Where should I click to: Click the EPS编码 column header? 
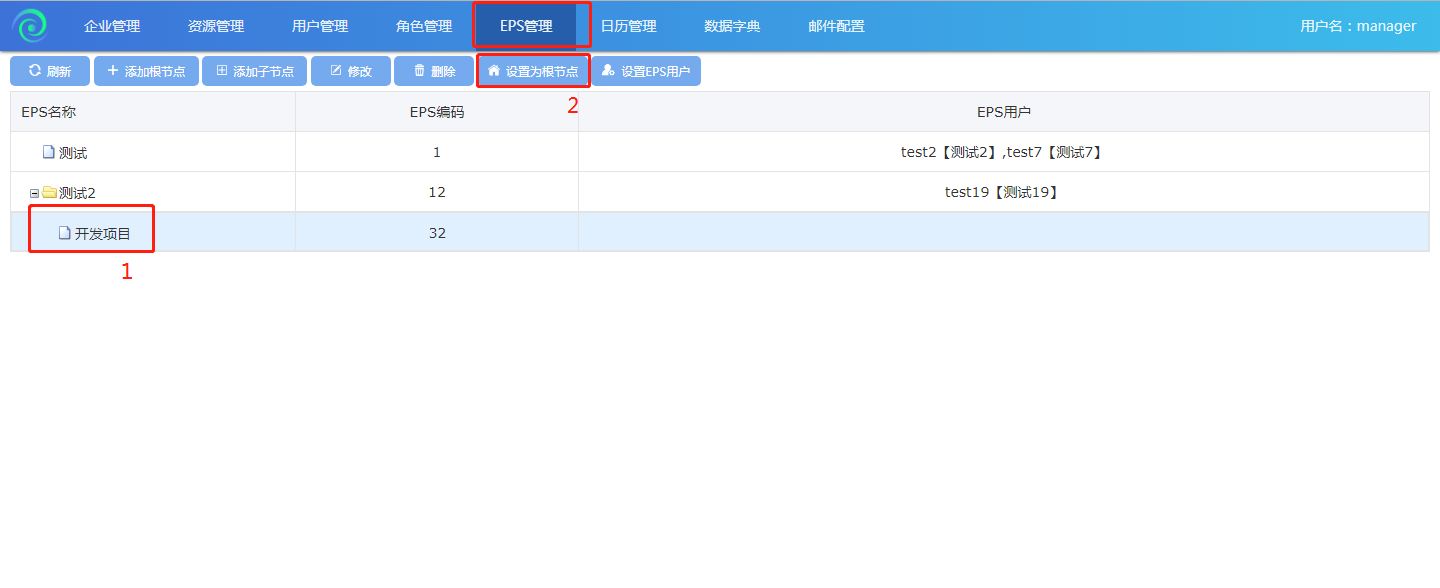tap(437, 112)
